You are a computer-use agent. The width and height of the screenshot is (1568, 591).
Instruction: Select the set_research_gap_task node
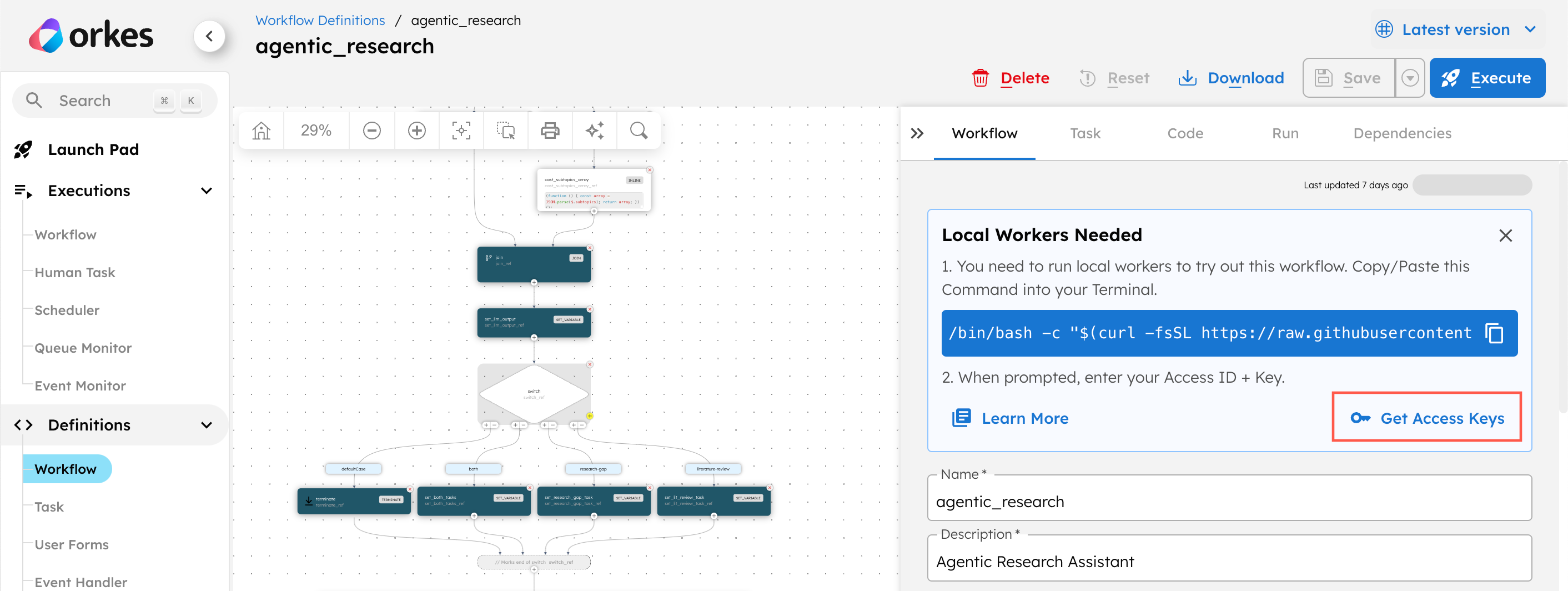(594, 501)
